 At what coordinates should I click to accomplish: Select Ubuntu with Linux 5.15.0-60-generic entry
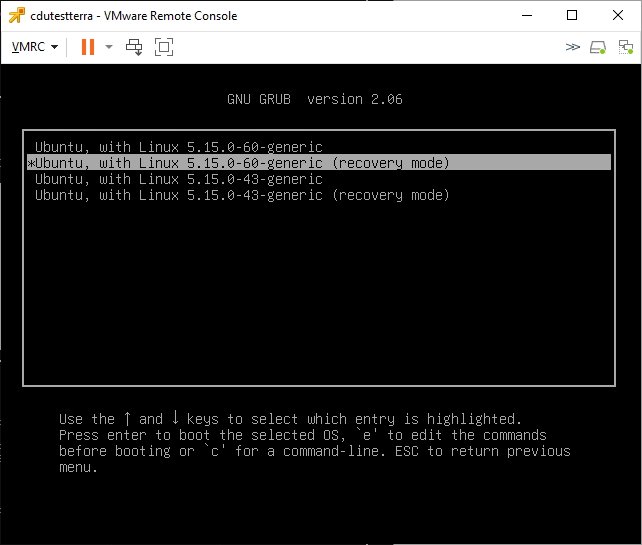(178, 147)
